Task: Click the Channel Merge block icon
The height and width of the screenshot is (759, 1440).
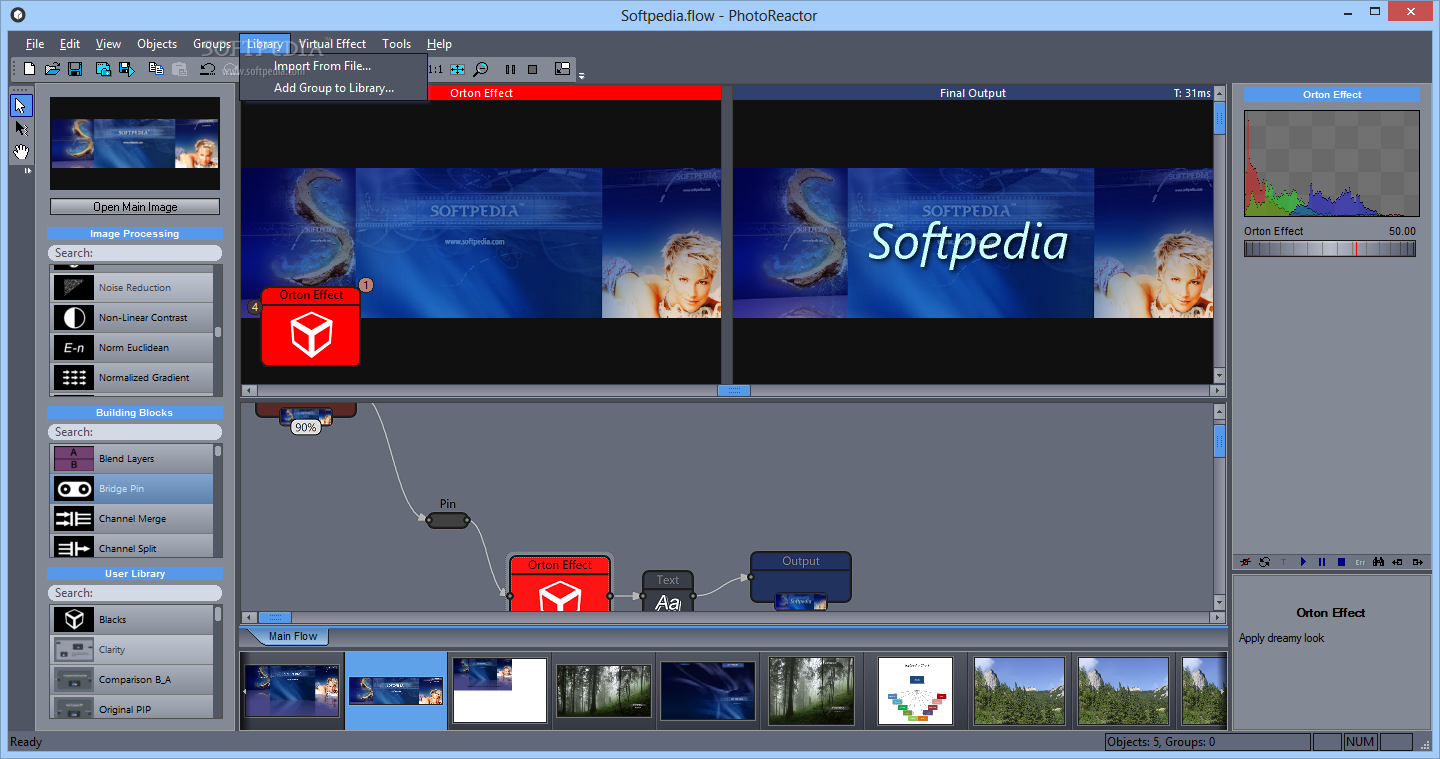Action: click(73, 518)
